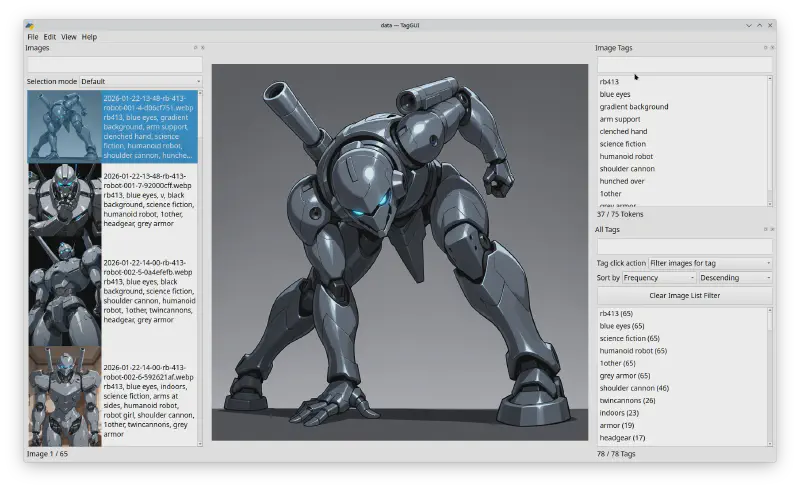Click the Clear Image List Filter button

click(684, 295)
